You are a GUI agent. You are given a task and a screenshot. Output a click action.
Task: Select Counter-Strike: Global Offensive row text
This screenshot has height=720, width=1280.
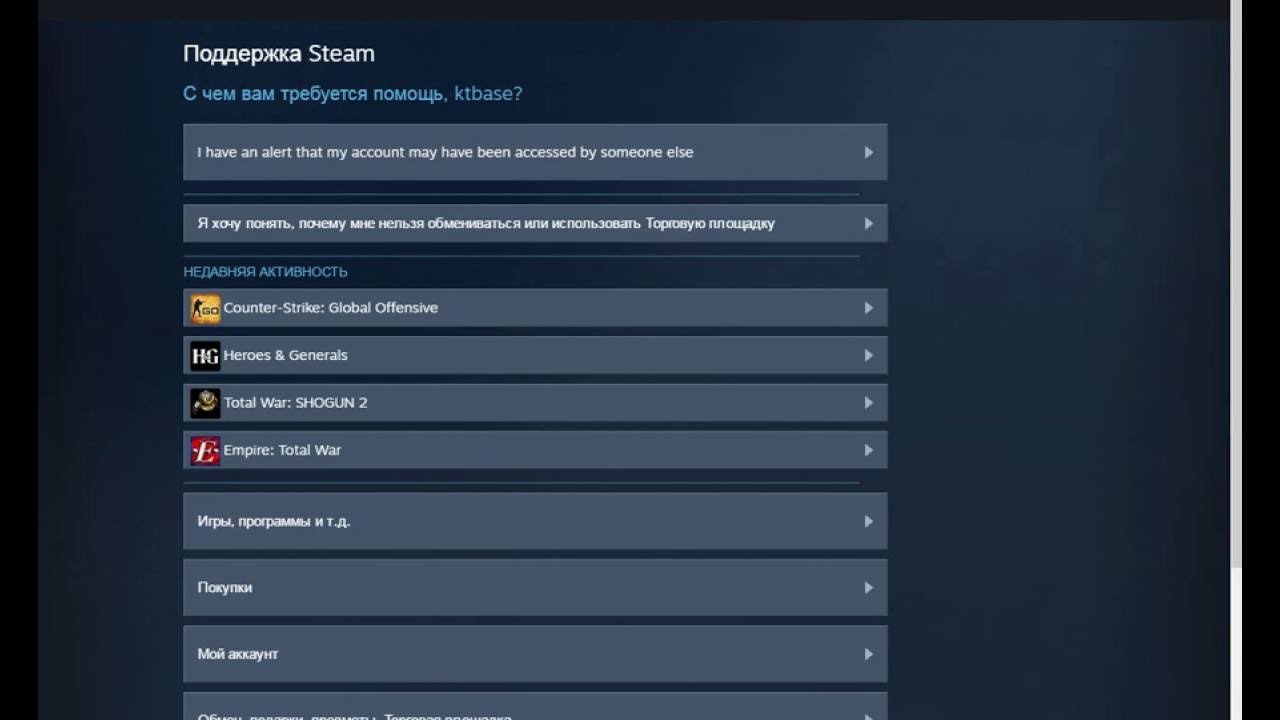(x=331, y=308)
